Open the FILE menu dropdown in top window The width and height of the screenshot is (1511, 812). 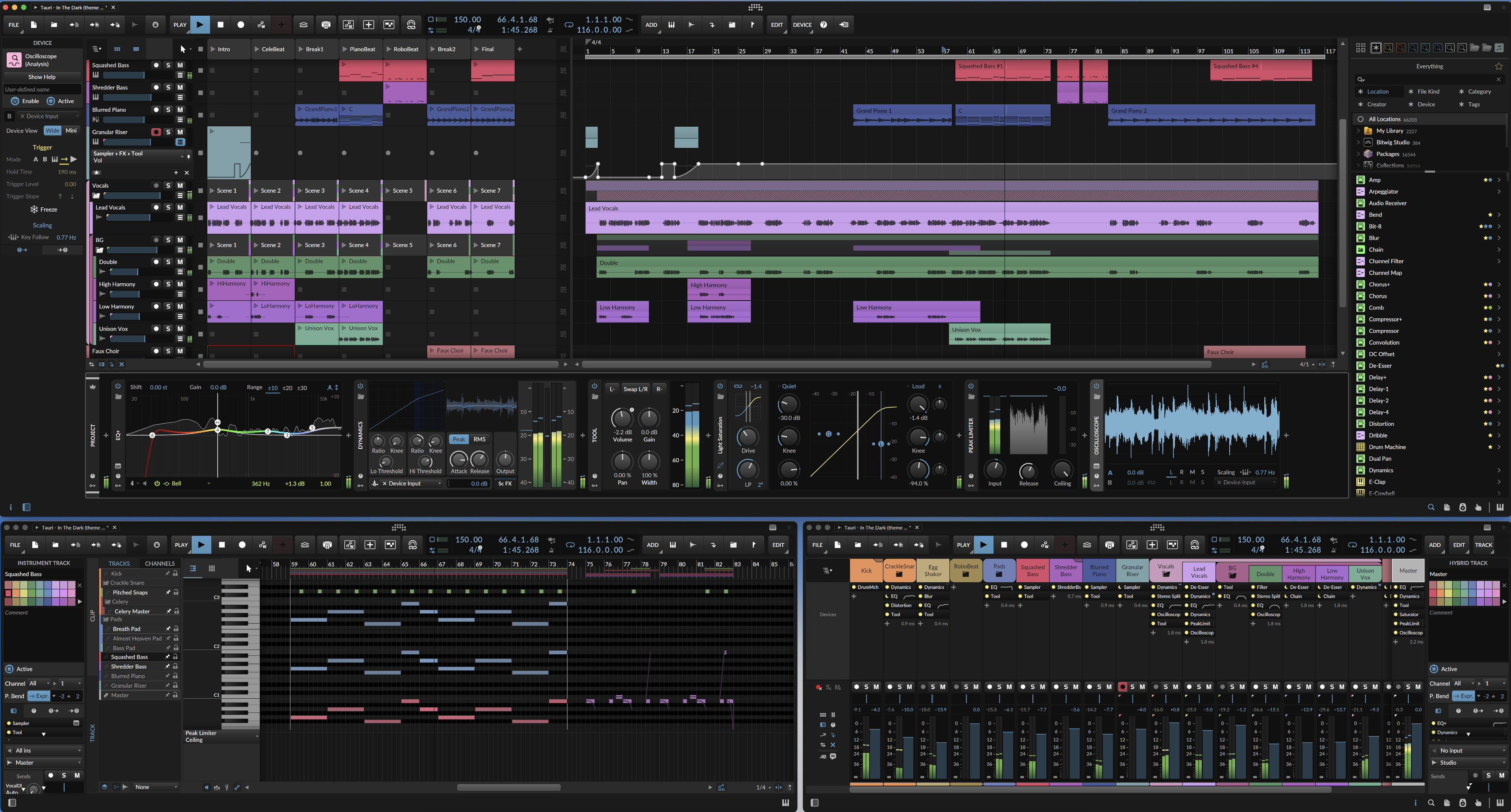tap(13, 25)
